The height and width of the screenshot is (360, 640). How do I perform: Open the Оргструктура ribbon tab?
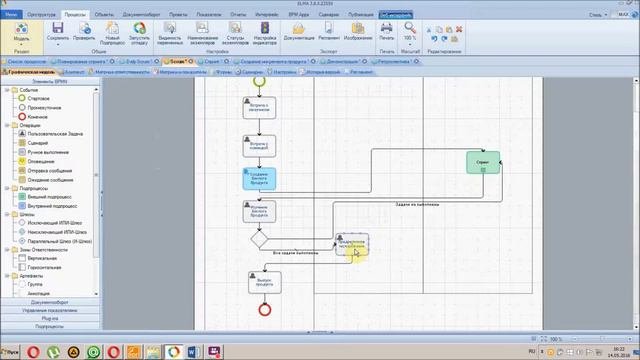[41, 15]
